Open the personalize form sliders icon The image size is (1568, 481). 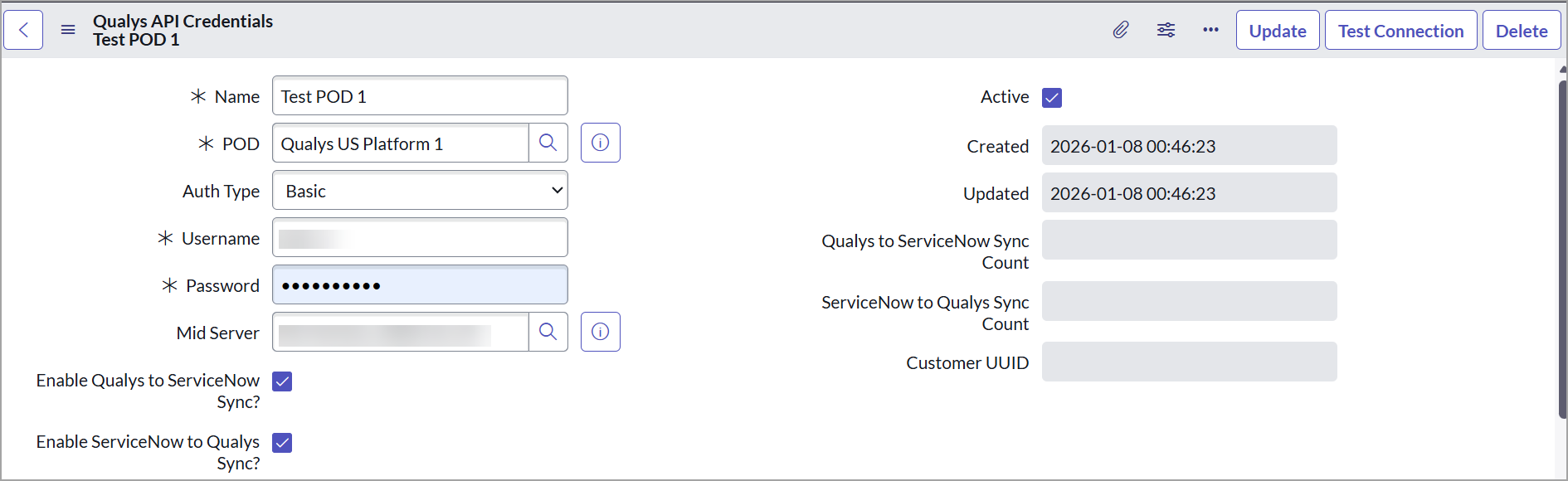[1166, 31]
